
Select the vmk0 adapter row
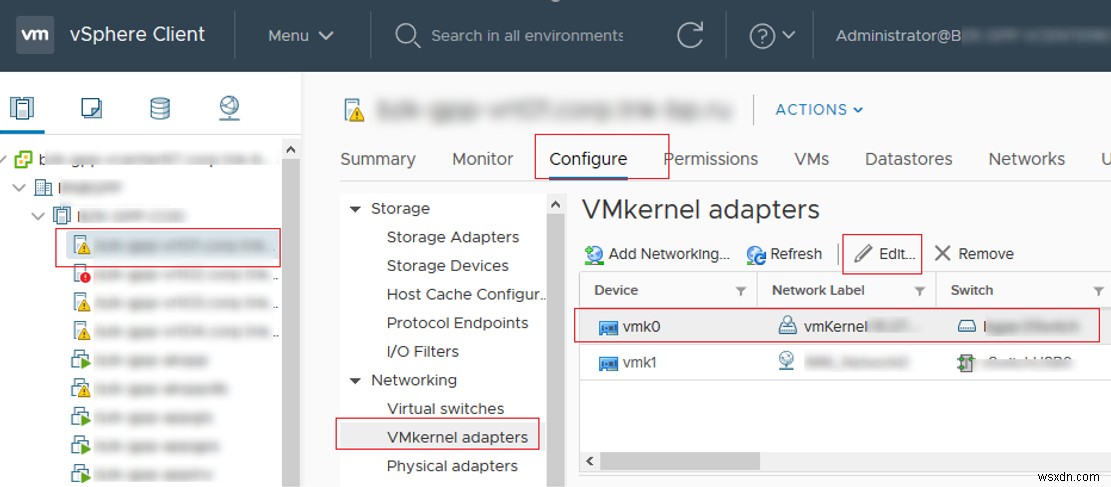[845, 326]
